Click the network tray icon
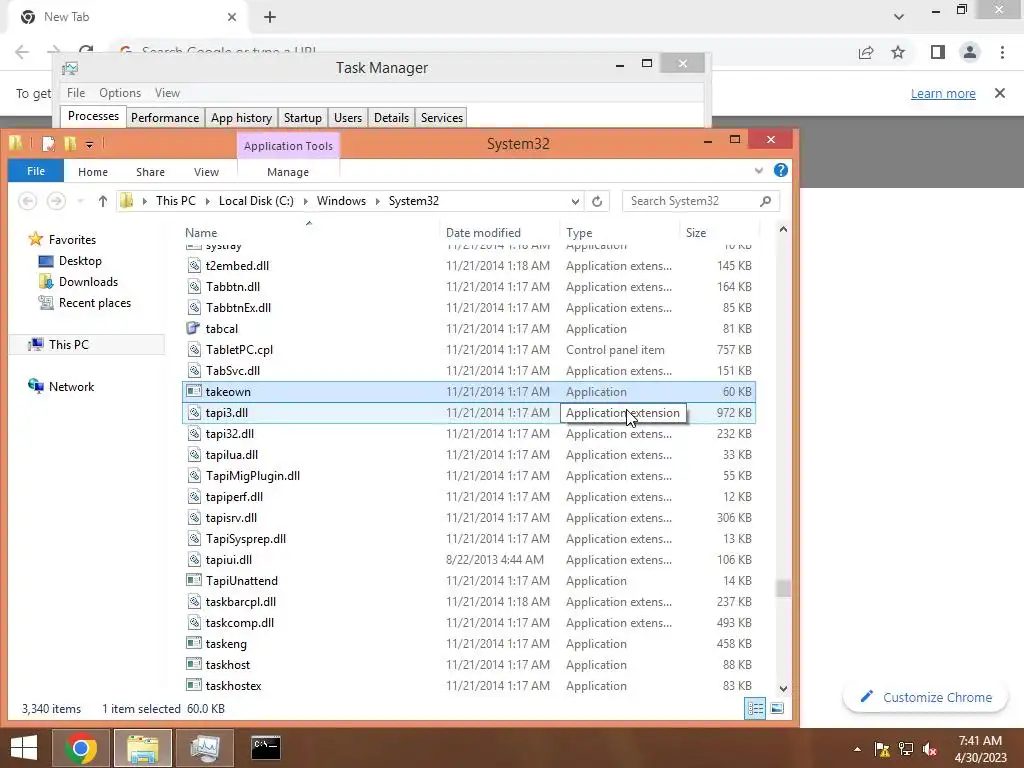Image resolution: width=1024 pixels, height=768 pixels. click(906, 749)
